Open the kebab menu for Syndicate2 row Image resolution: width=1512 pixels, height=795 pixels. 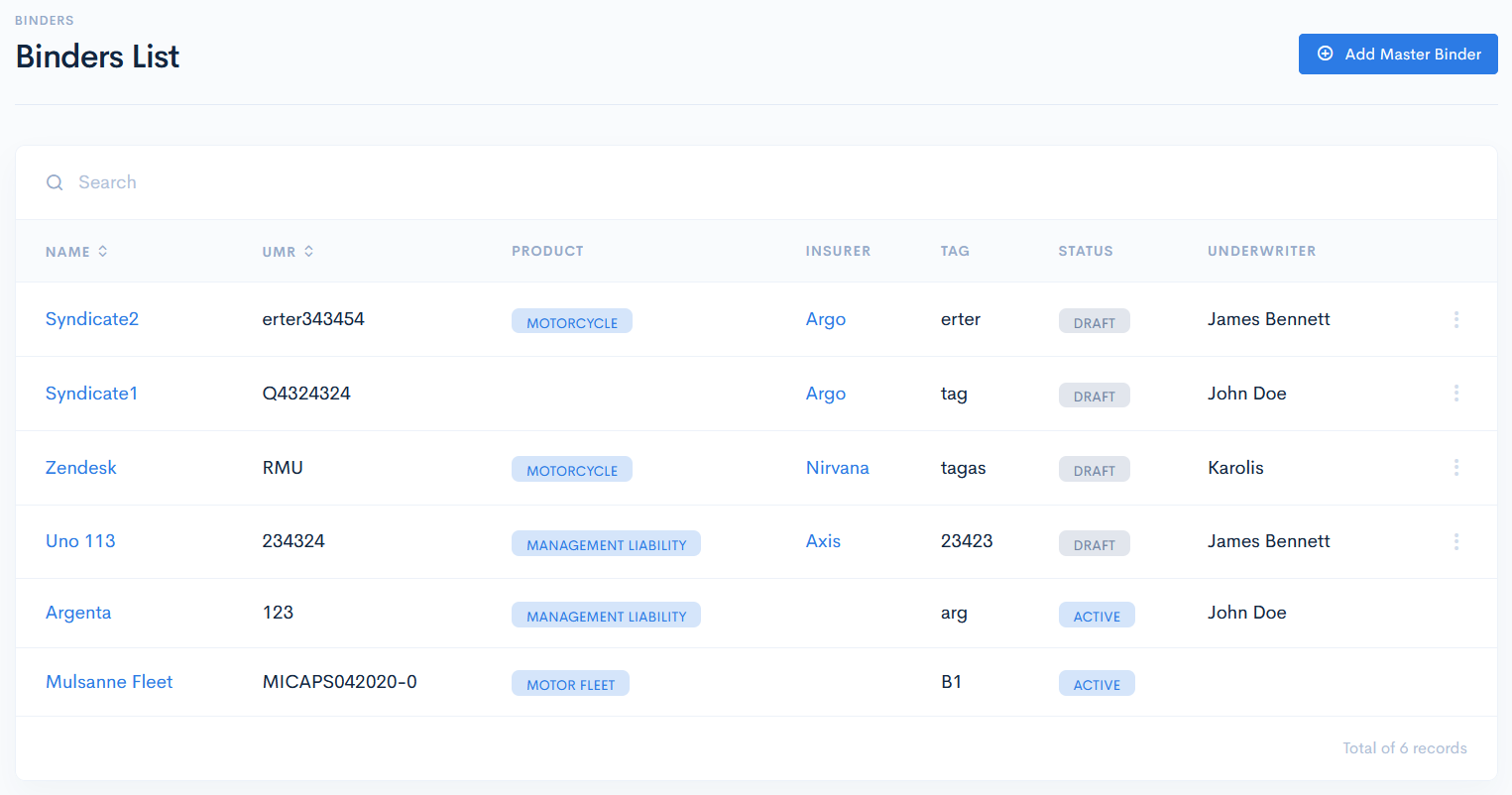[x=1455, y=319]
